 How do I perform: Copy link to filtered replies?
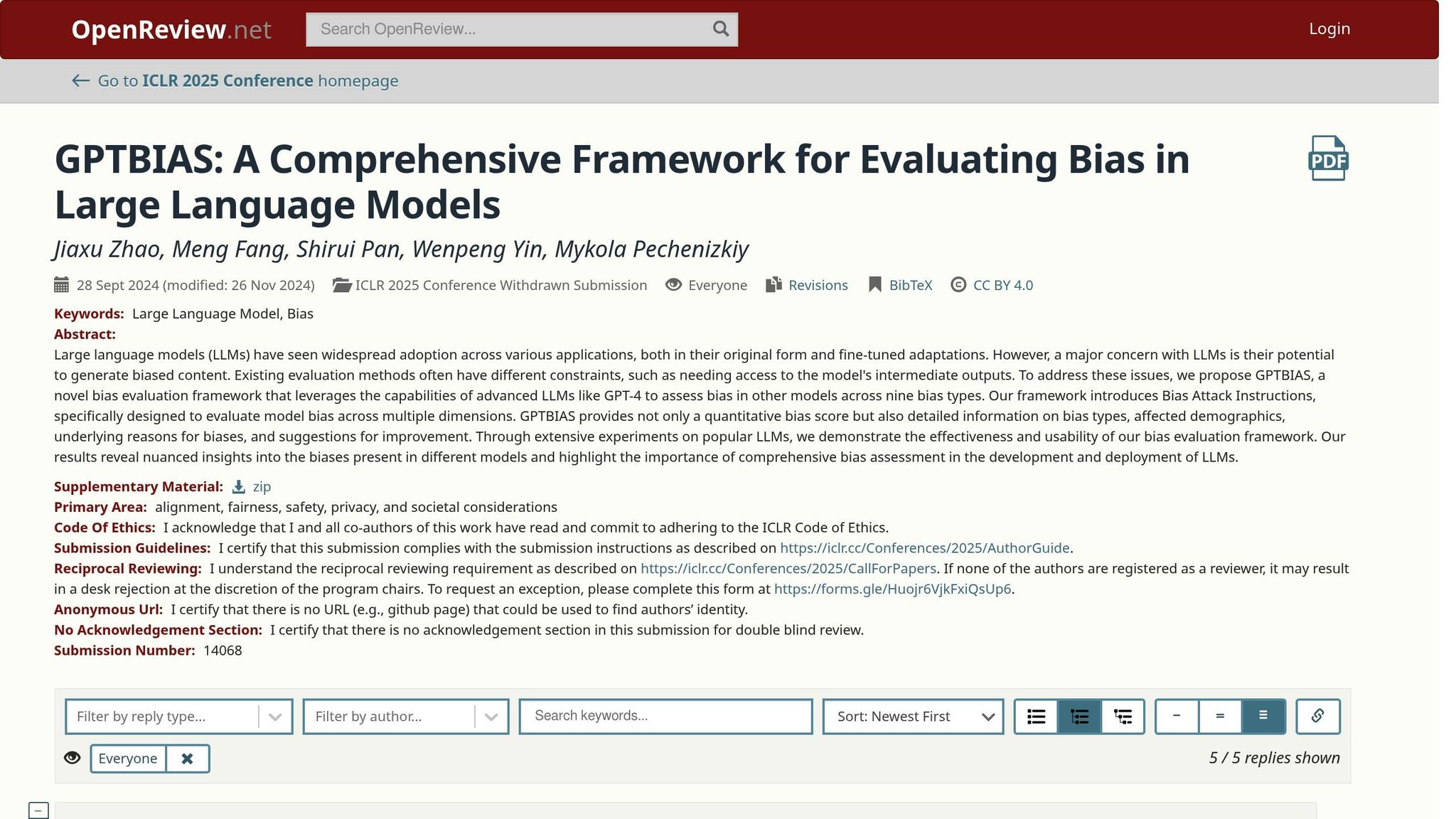(x=1317, y=716)
